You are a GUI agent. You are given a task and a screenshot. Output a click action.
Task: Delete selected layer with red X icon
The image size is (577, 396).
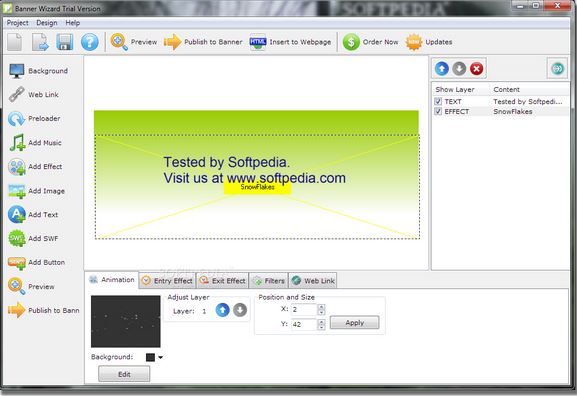[x=477, y=68]
